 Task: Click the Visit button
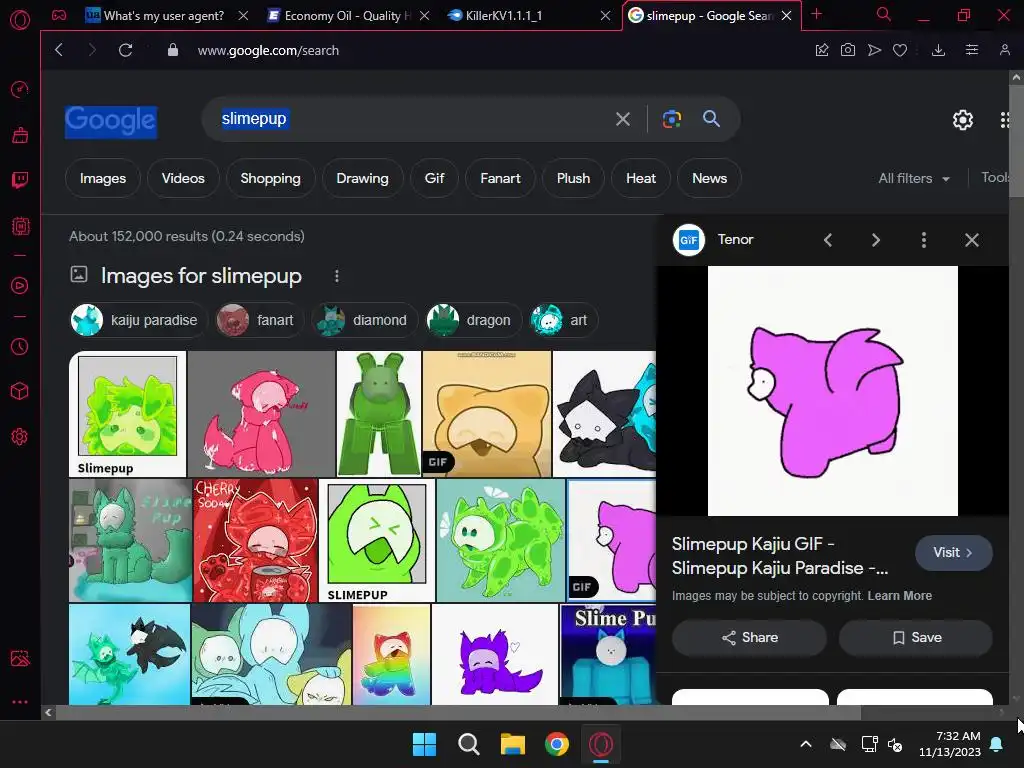click(953, 552)
